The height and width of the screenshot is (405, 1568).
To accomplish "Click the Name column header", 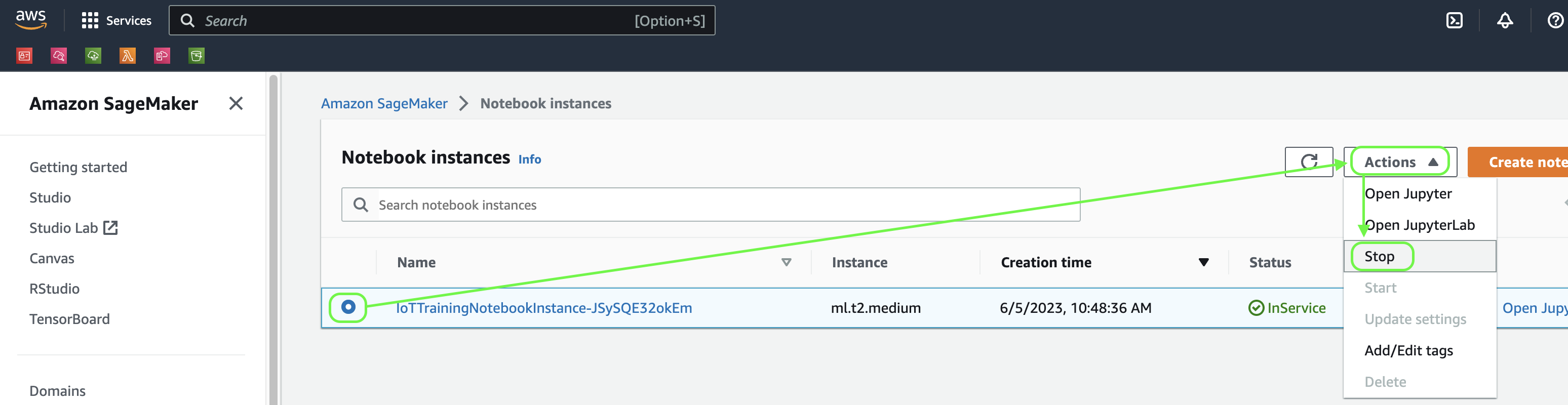I will [x=416, y=263].
